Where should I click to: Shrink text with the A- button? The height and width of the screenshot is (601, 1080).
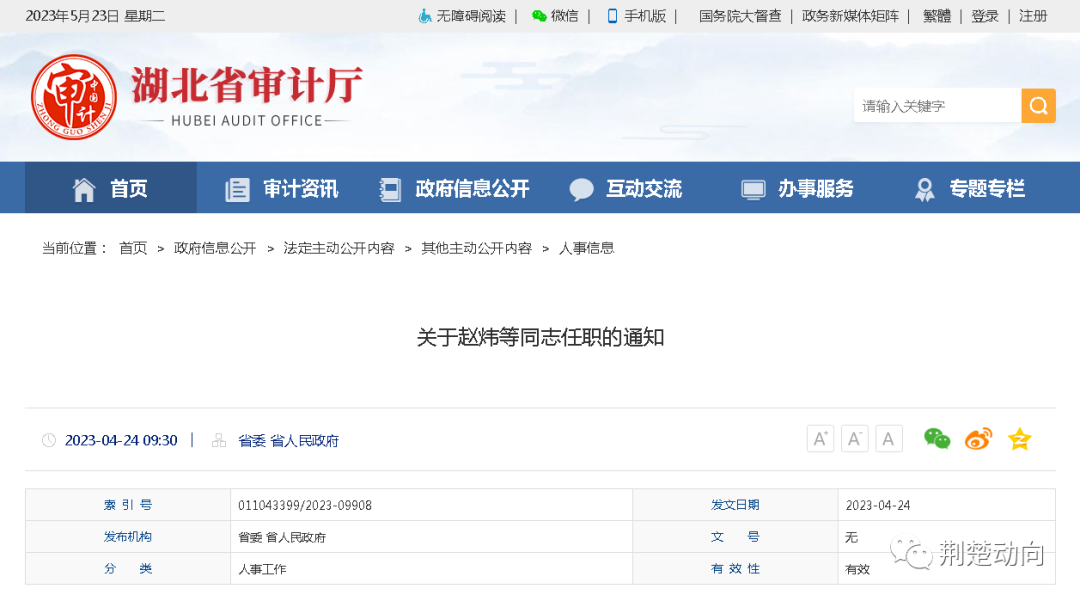(x=854, y=438)
